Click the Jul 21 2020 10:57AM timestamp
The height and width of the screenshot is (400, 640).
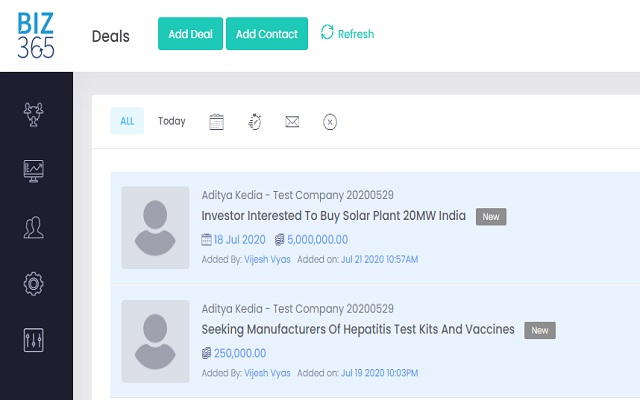(380, 260)
